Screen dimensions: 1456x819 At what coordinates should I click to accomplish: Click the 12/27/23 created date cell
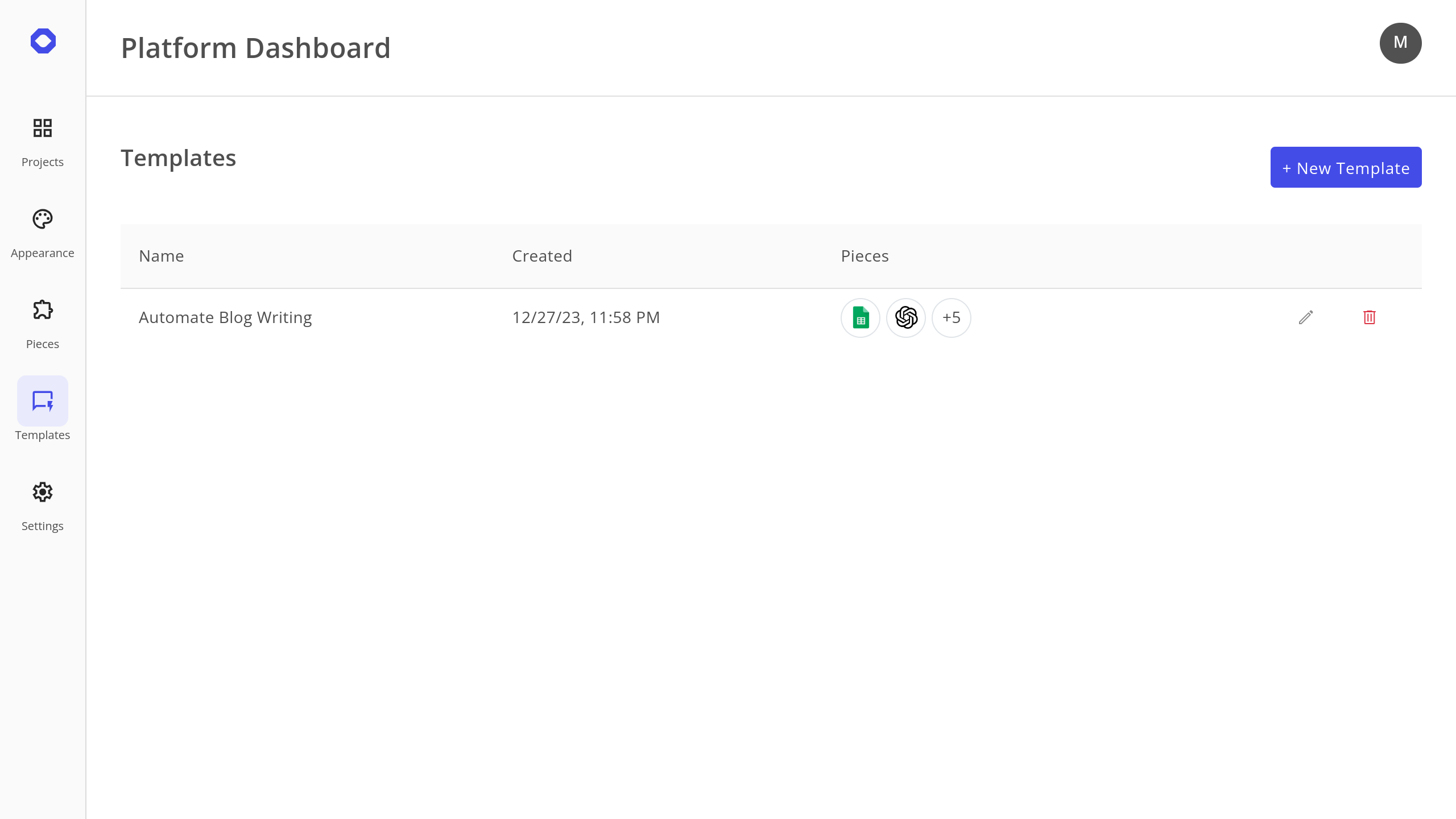point(586,317)
